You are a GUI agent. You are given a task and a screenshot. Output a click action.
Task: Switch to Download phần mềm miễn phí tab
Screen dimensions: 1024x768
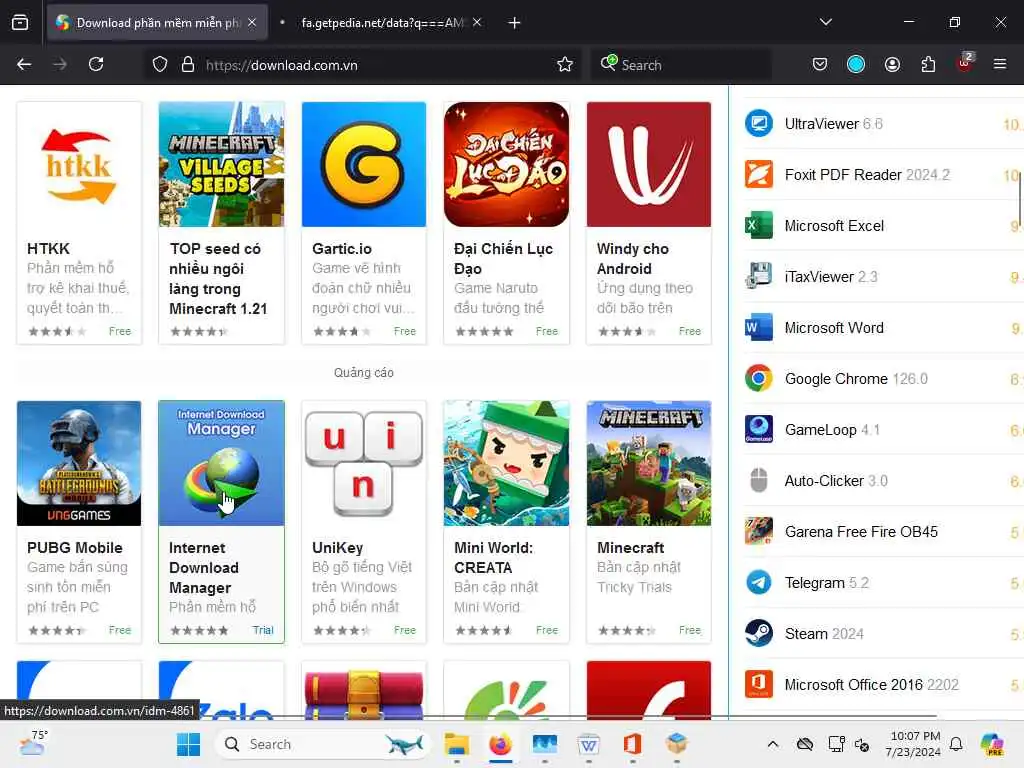(x=157, y=23)
